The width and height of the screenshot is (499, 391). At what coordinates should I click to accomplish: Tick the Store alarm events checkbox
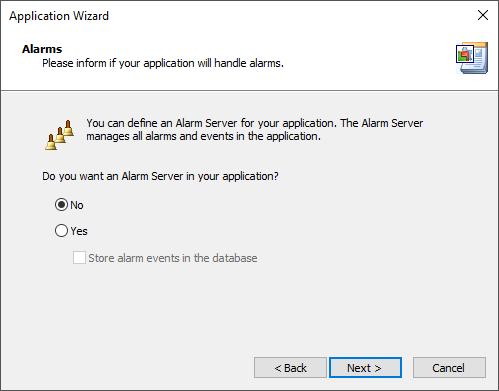[x=79, y=258]
